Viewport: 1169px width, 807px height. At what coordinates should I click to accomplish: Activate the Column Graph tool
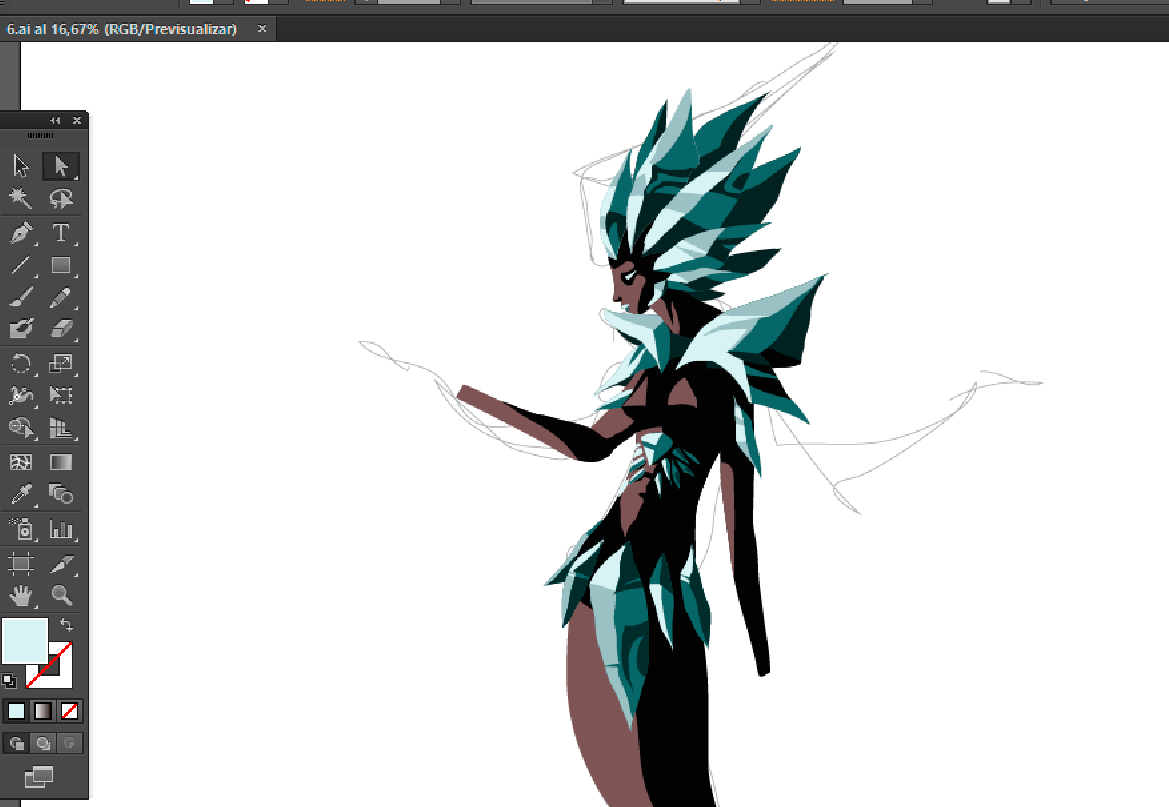(x=61, y=529)
